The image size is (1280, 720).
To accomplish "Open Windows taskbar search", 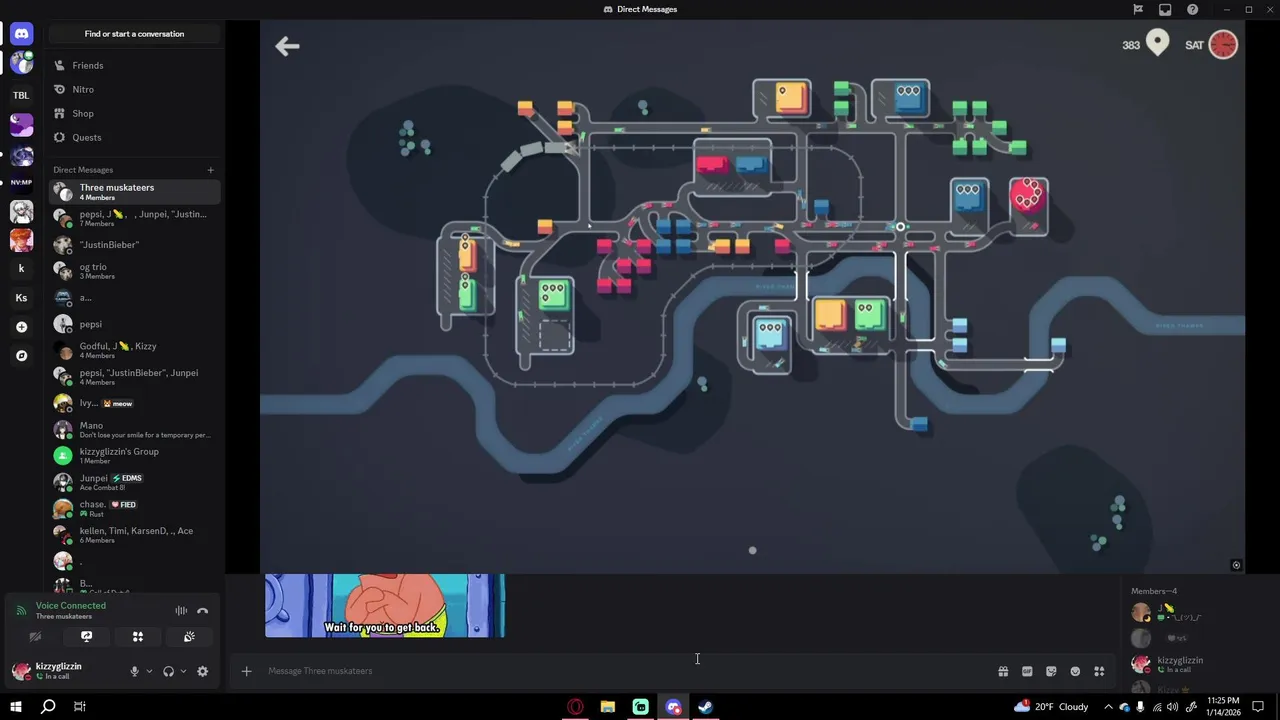I will (x=48, y=707).
